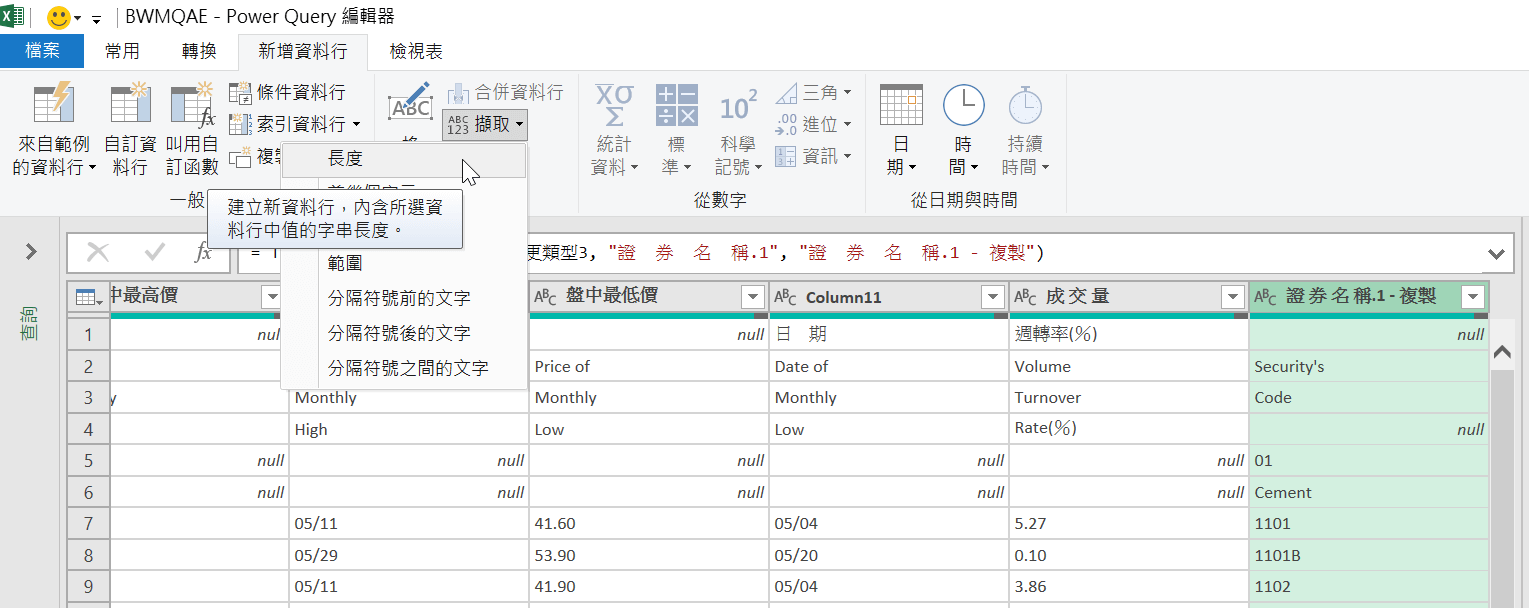Viewport: 1529px width, 608px height.
Task: Select 叫用自訂函數 invoke custom function
Action: (x=192, y=130)
